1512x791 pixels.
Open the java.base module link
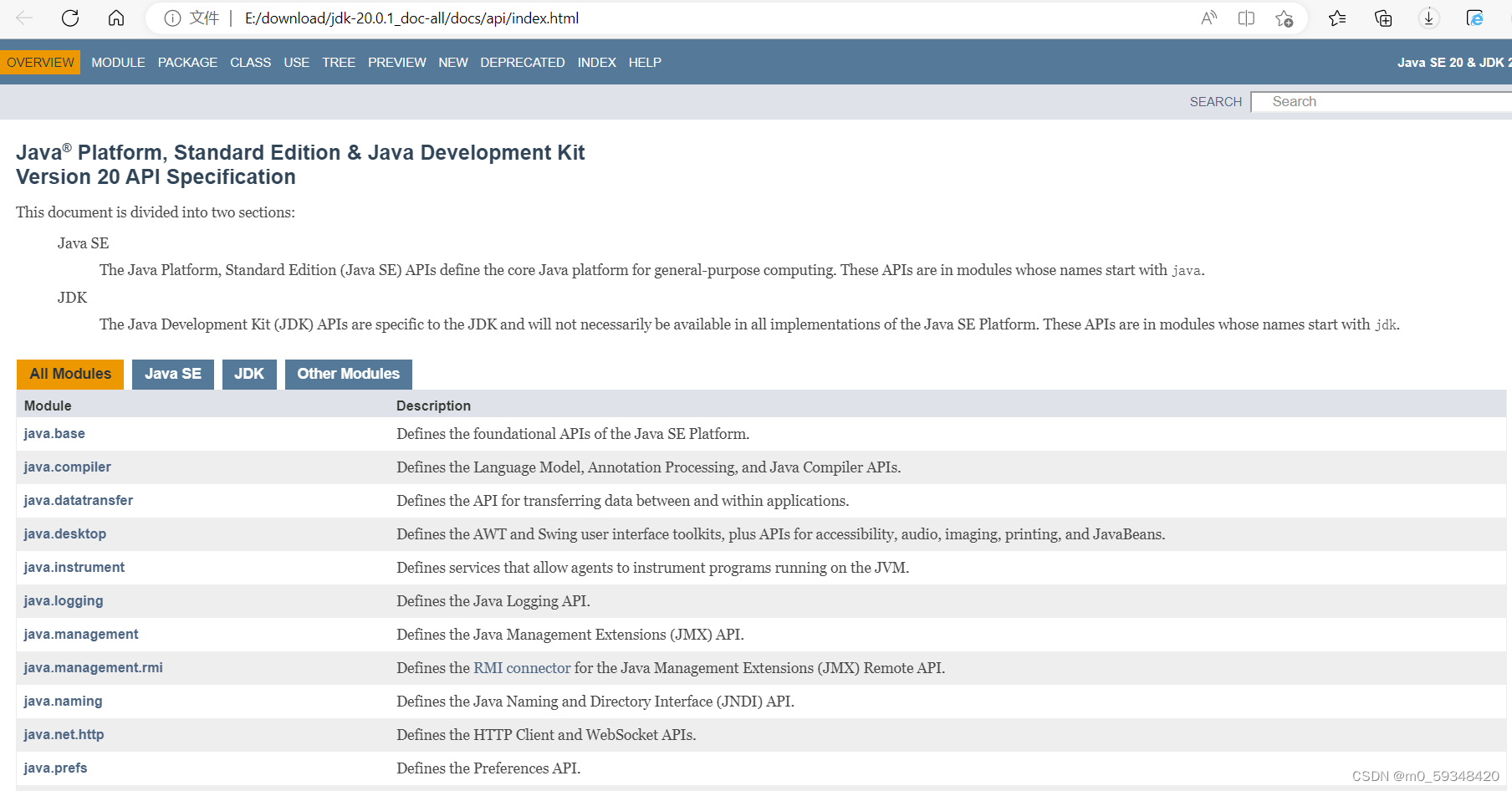tap(54, 434)
